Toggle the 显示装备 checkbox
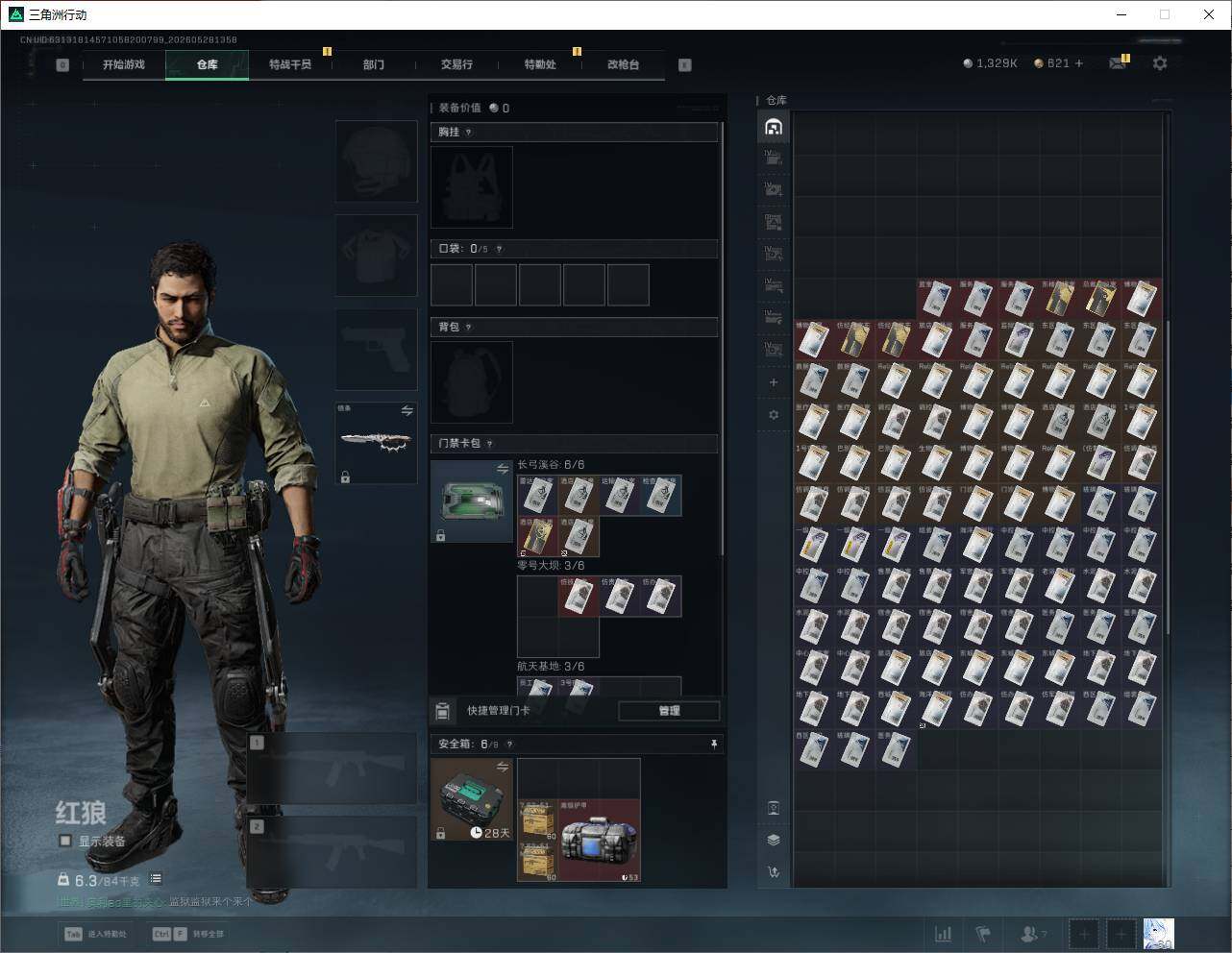Screen dimensions: 1232x953 pos(65,841)
